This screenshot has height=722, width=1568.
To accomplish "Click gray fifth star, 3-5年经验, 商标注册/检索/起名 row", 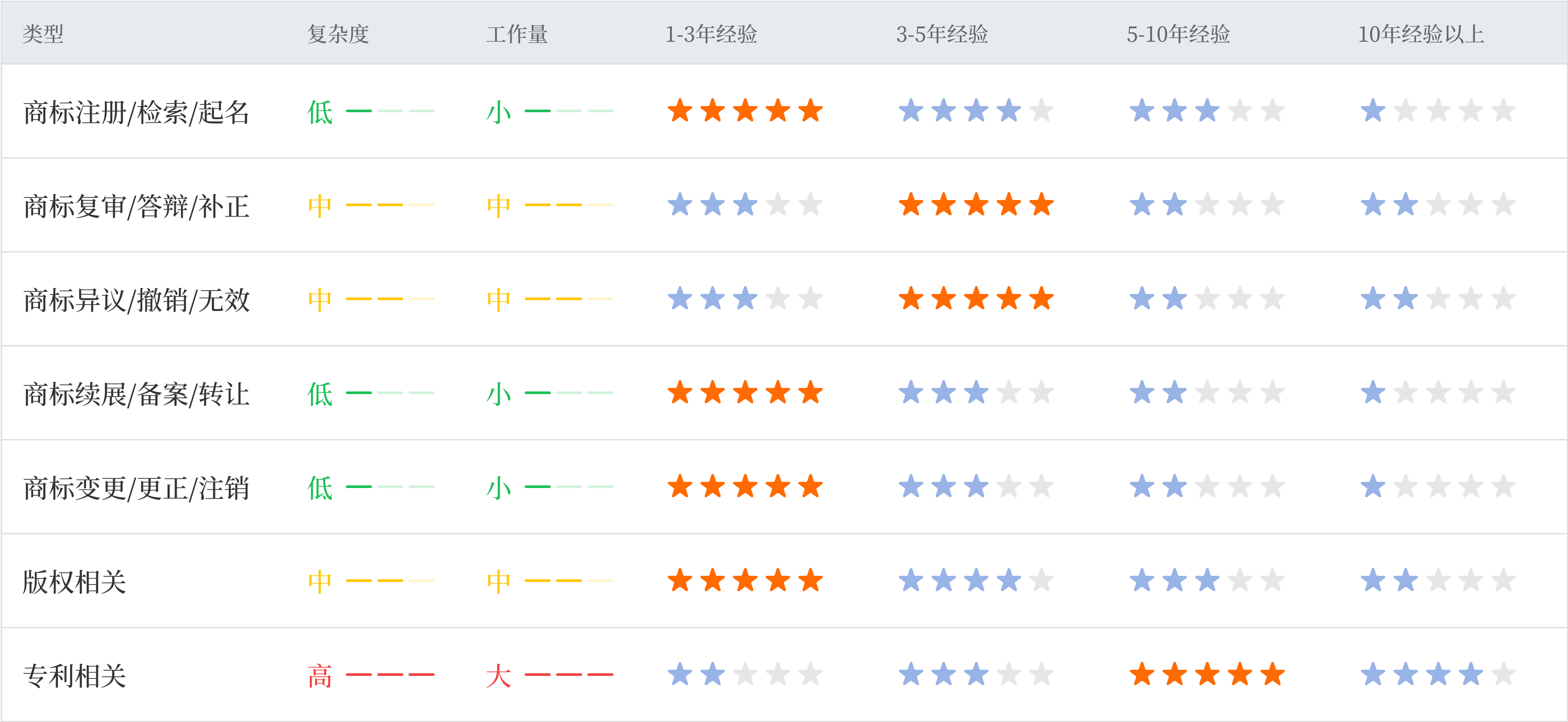I will (x=1042, y=111).
